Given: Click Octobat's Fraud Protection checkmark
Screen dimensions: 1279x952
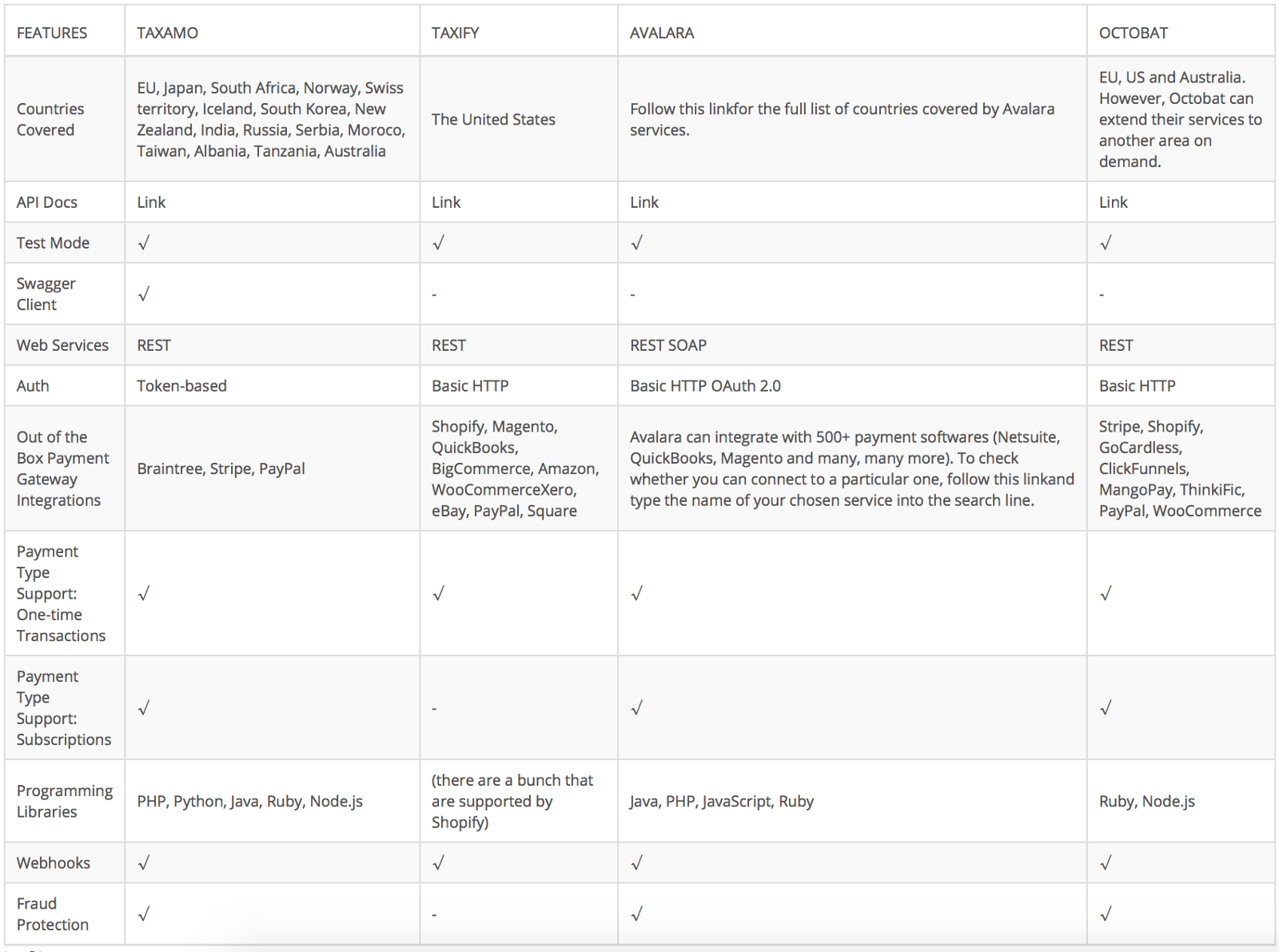Looking at the screenshot, I should (1106, 914).
